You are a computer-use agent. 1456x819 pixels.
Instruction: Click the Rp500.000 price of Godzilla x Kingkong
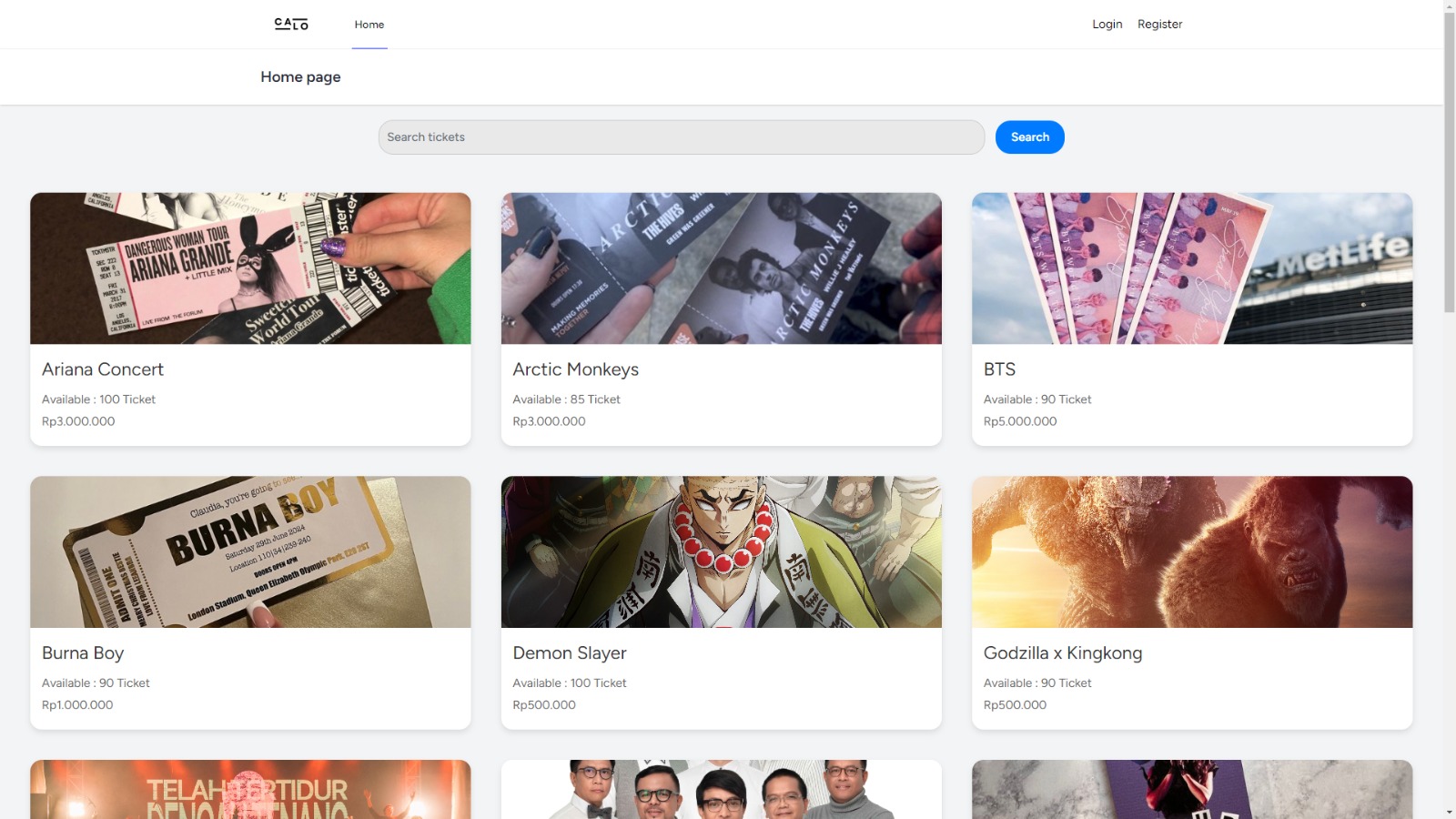1015,705
